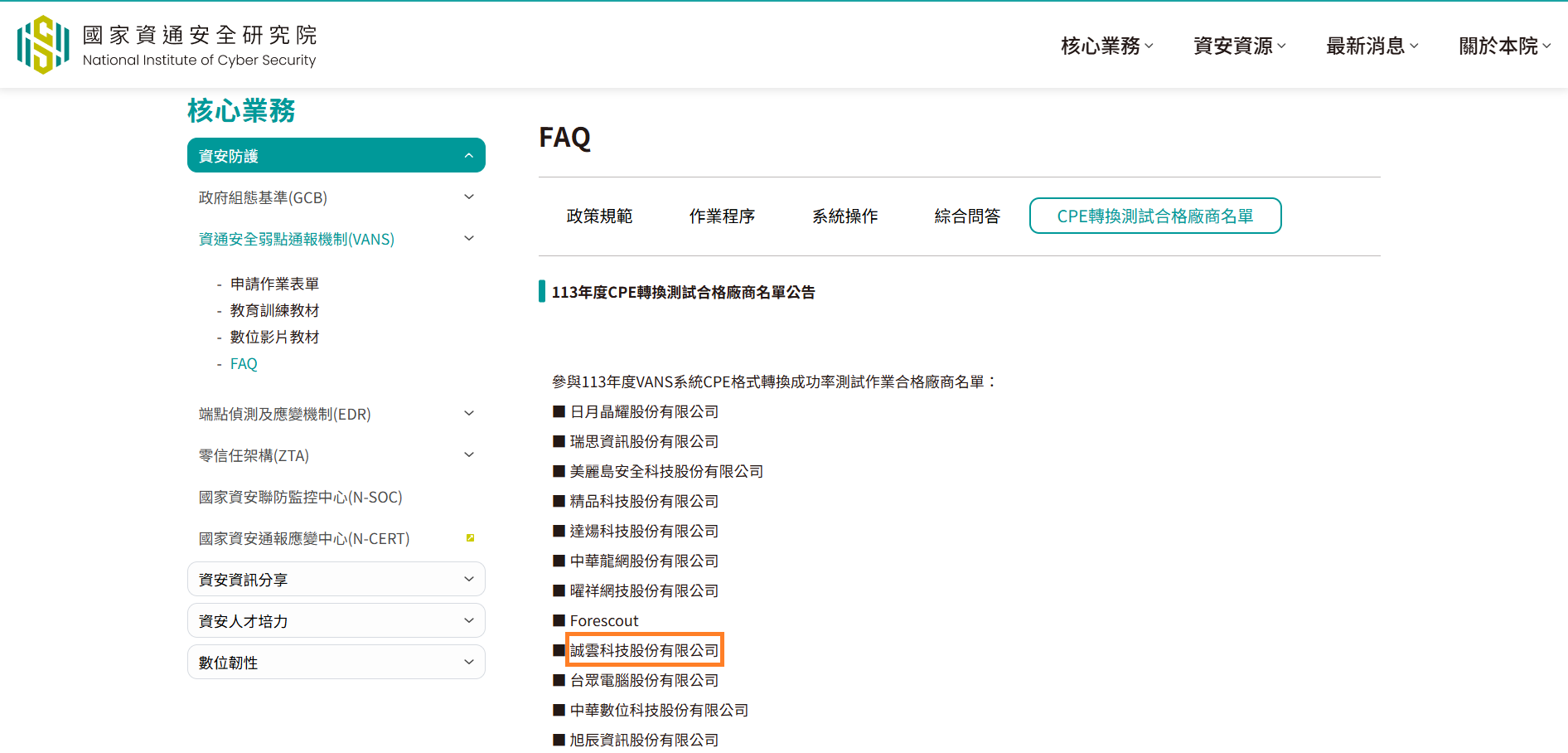Viewport: 1568px width, 753px height.
Task: Click 中華龍網股份有限公司 in the list
Action: (x=644, y=561)
